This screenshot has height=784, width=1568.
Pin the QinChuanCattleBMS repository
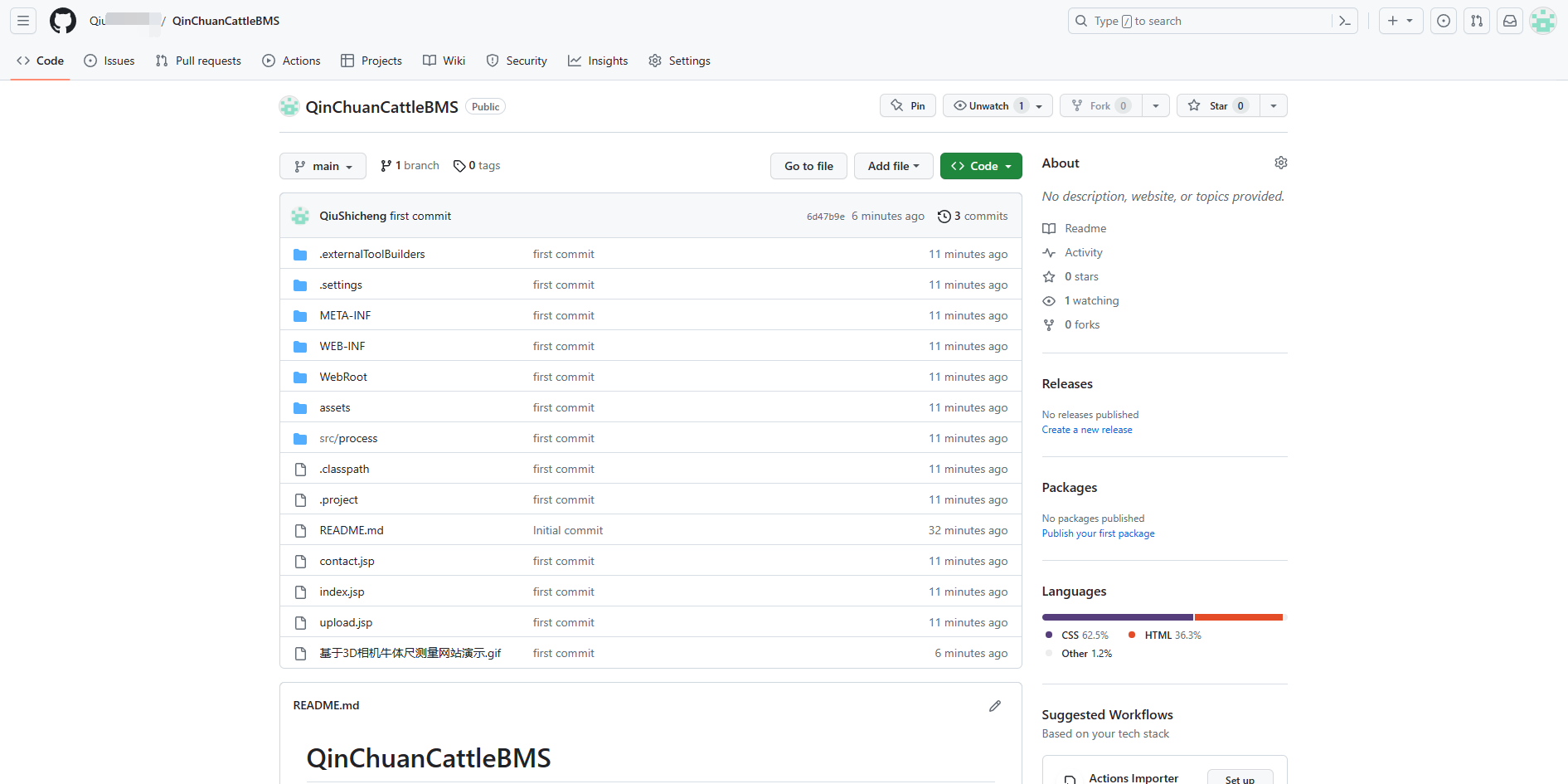[x=908, y=105]
